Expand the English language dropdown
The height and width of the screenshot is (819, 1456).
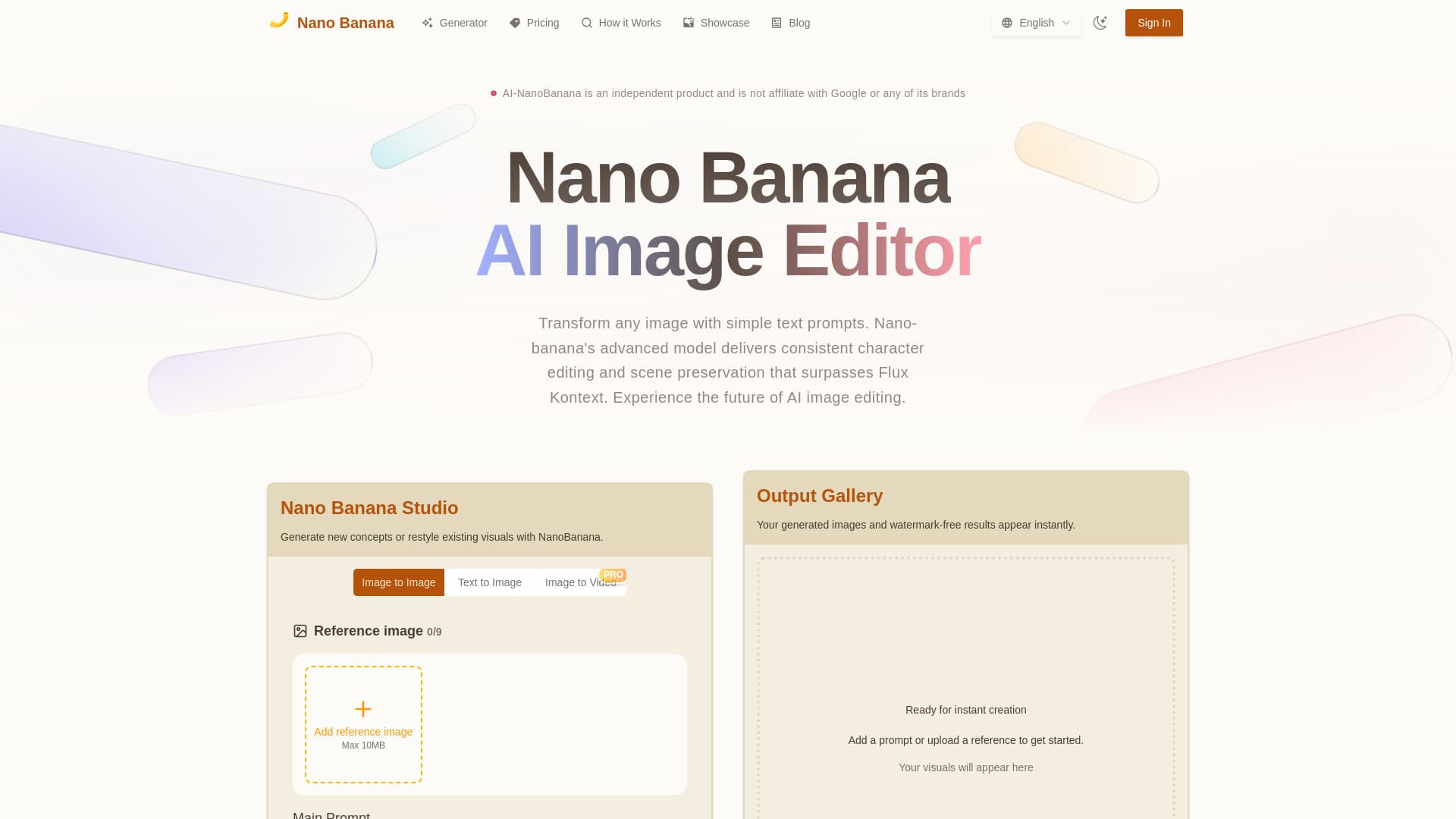1036,23
